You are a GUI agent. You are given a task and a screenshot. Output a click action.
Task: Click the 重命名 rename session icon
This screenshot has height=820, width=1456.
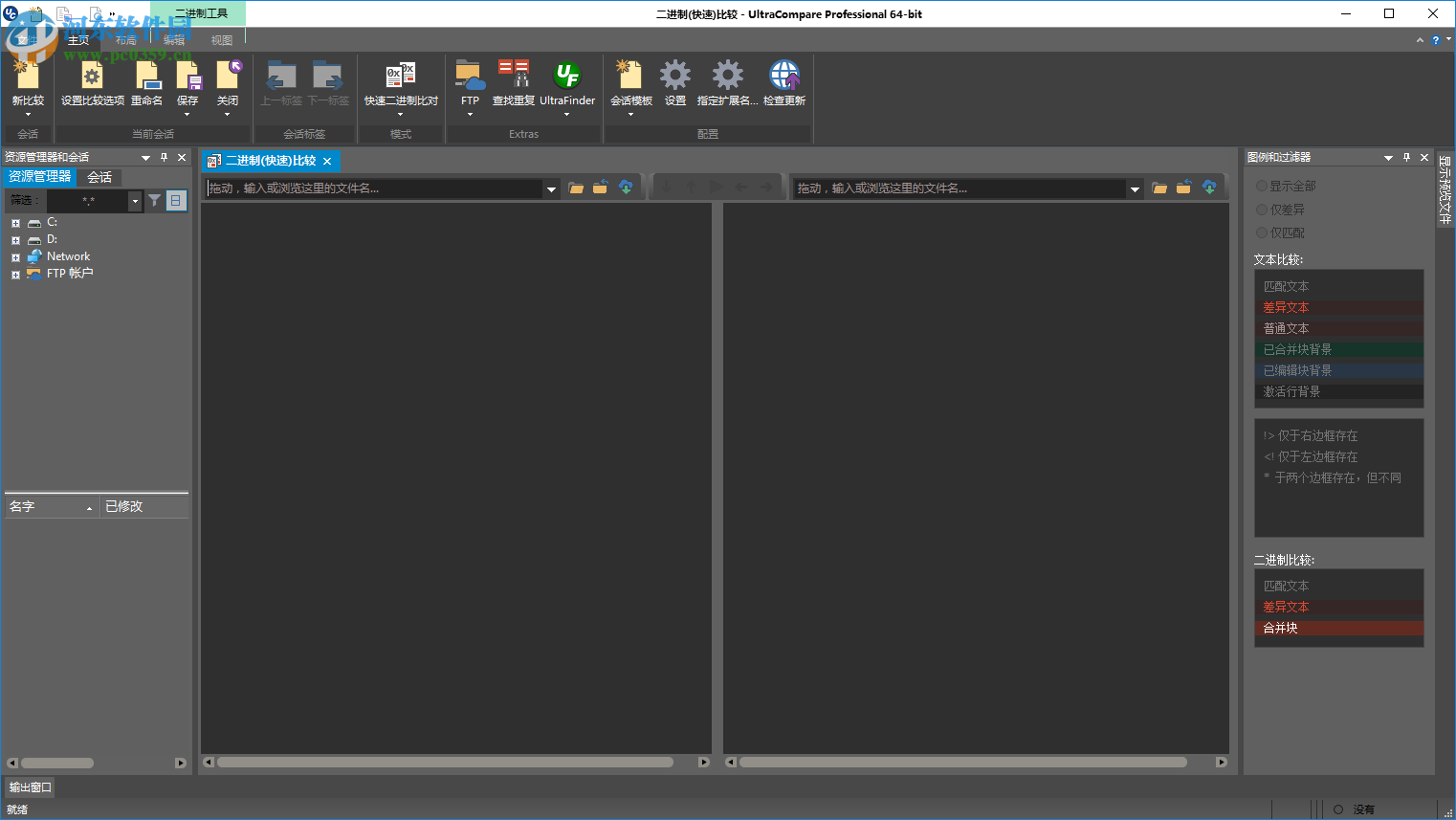pyautogui.click(x=146, y=77)
